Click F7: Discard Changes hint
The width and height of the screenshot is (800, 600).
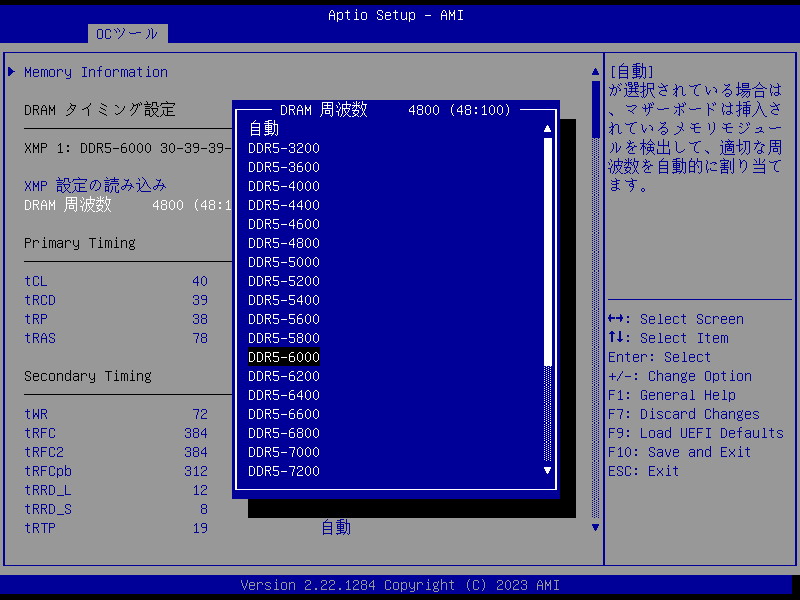tap(684, 414)
